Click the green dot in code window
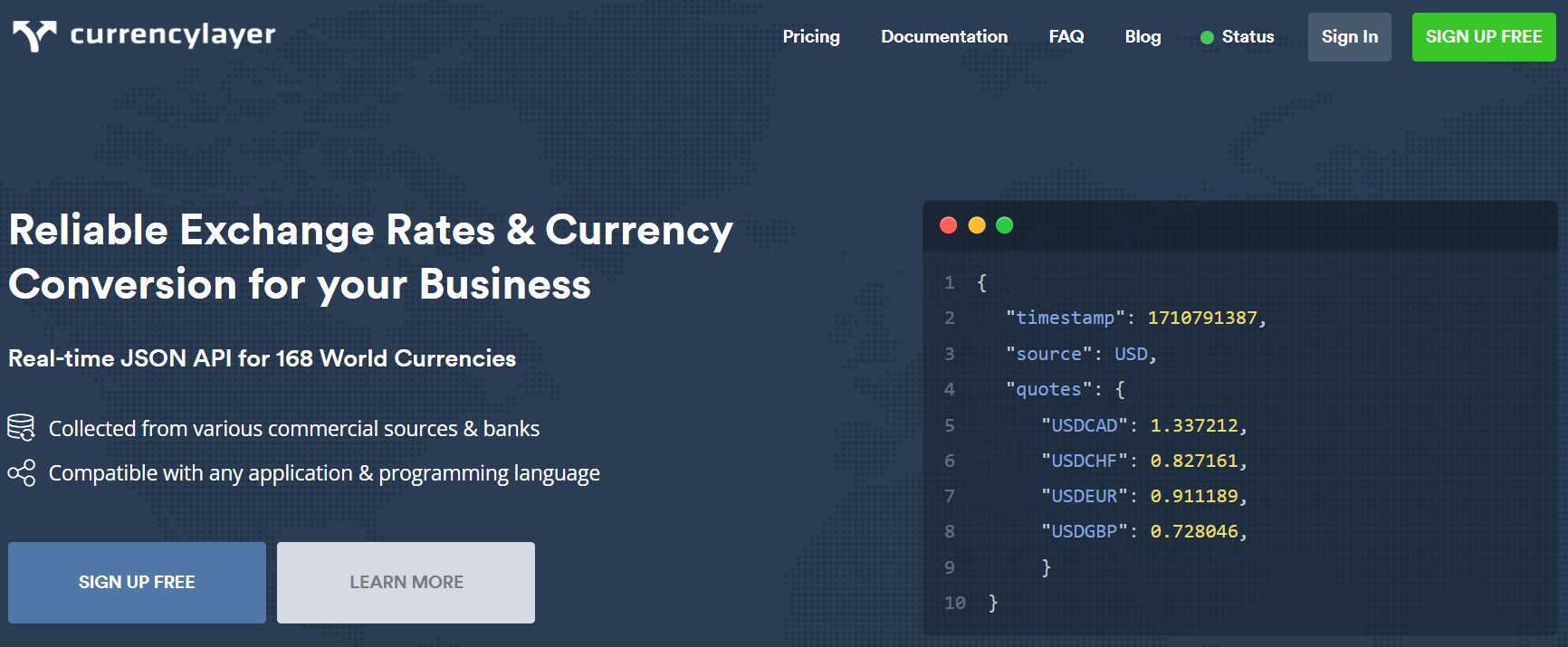Image resolution: width=1568 pixels, height=647 pixels. (1005, 225)
